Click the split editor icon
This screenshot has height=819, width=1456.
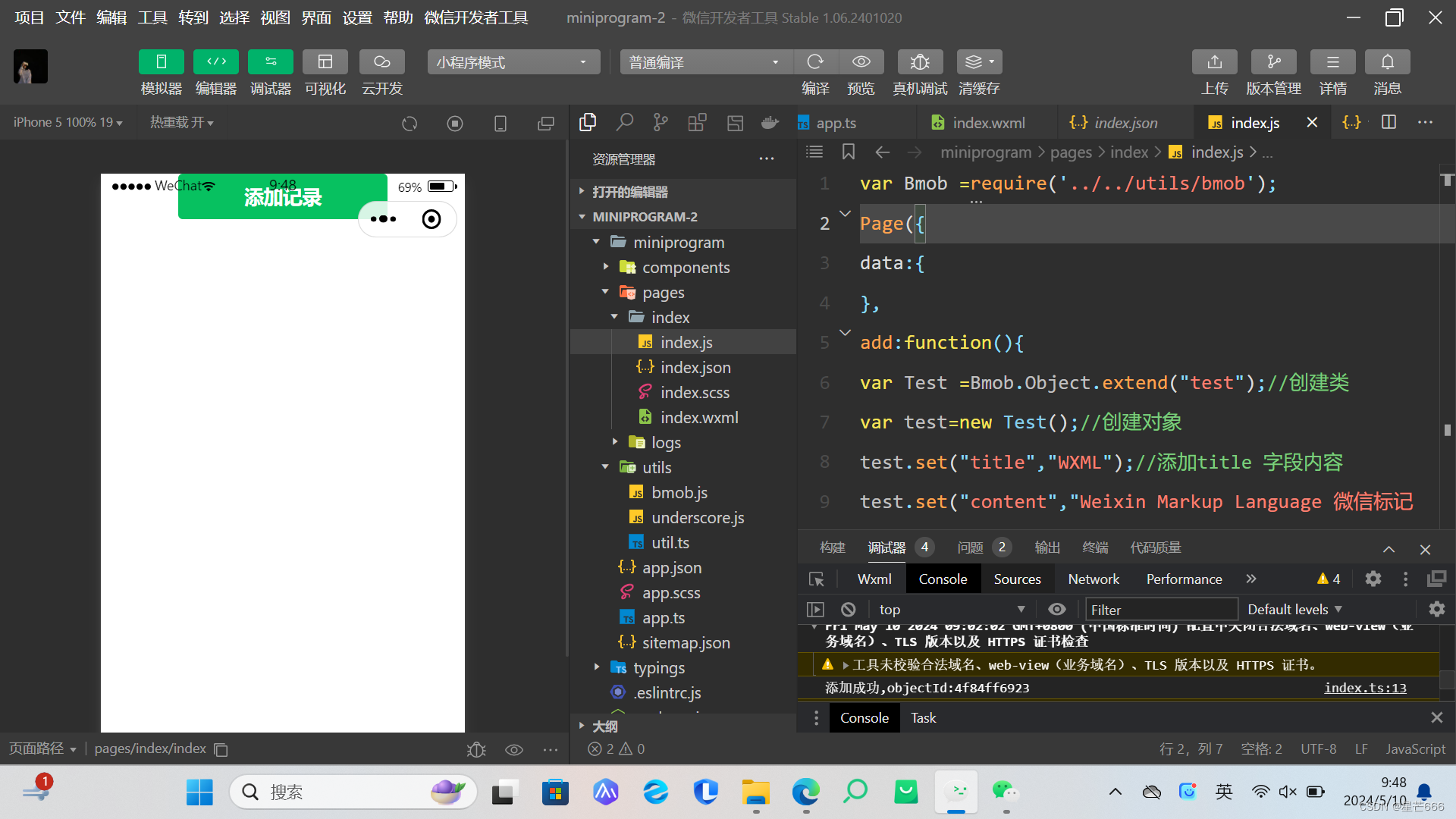[x=1389, y=122]
